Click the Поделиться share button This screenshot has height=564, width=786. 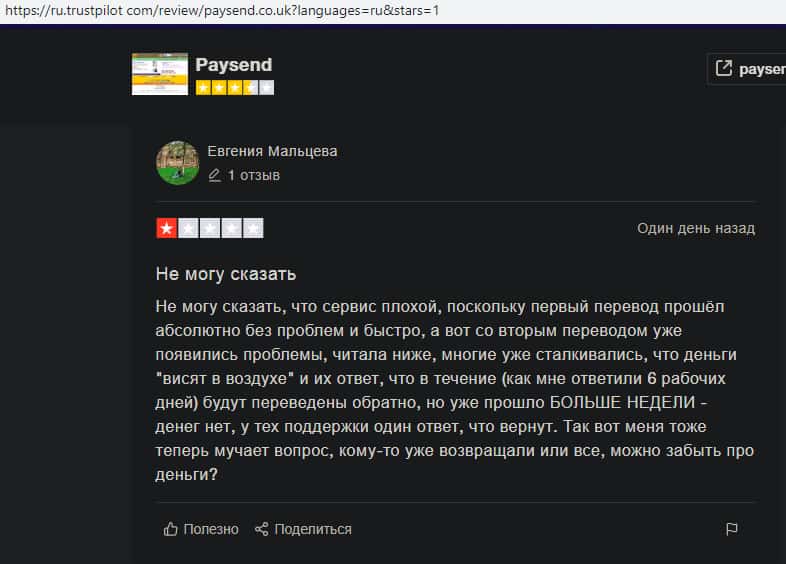tap(303, 529)
